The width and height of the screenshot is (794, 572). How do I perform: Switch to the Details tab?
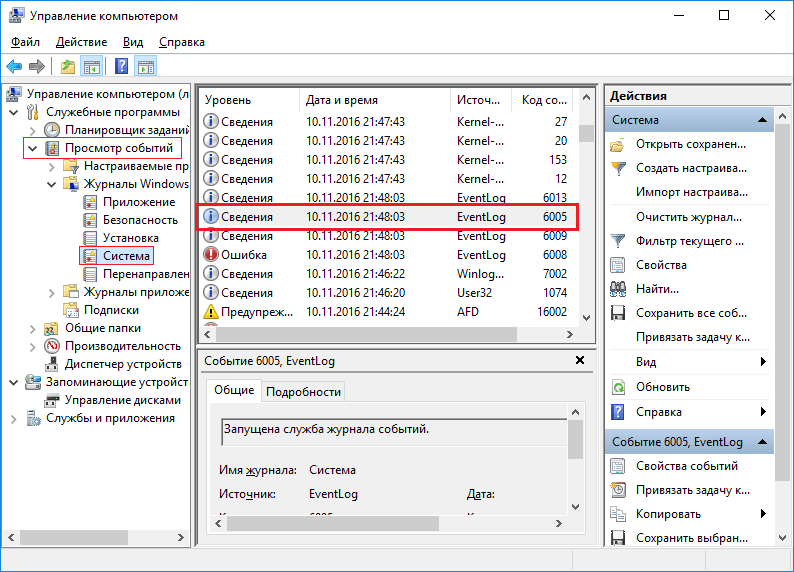click(x=304, y=392)
